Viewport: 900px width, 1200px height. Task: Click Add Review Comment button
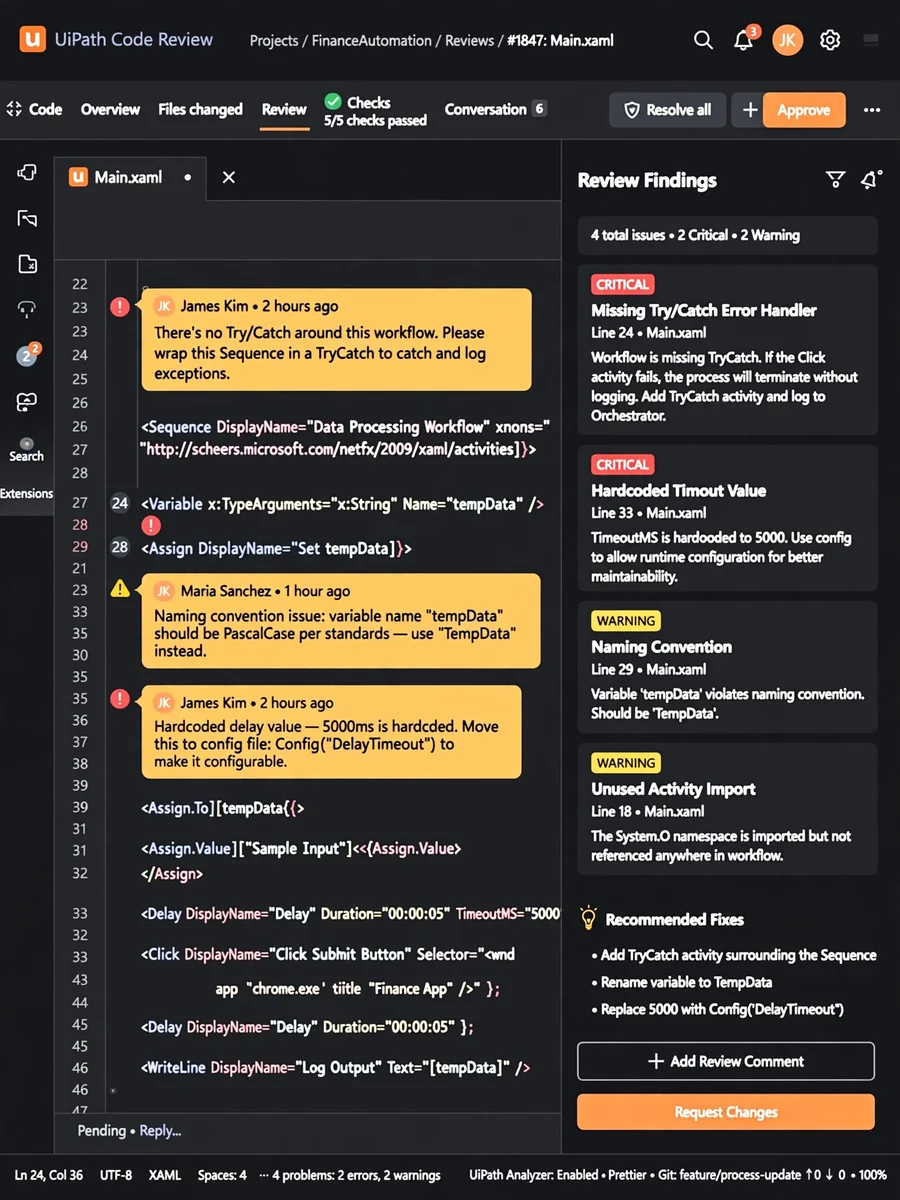[726, 1061]
